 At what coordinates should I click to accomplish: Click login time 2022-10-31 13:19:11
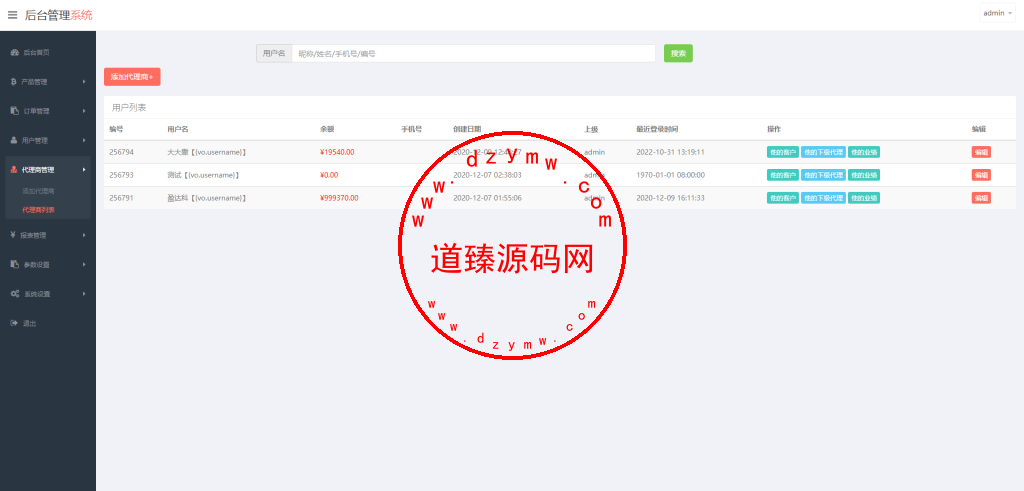670,152
